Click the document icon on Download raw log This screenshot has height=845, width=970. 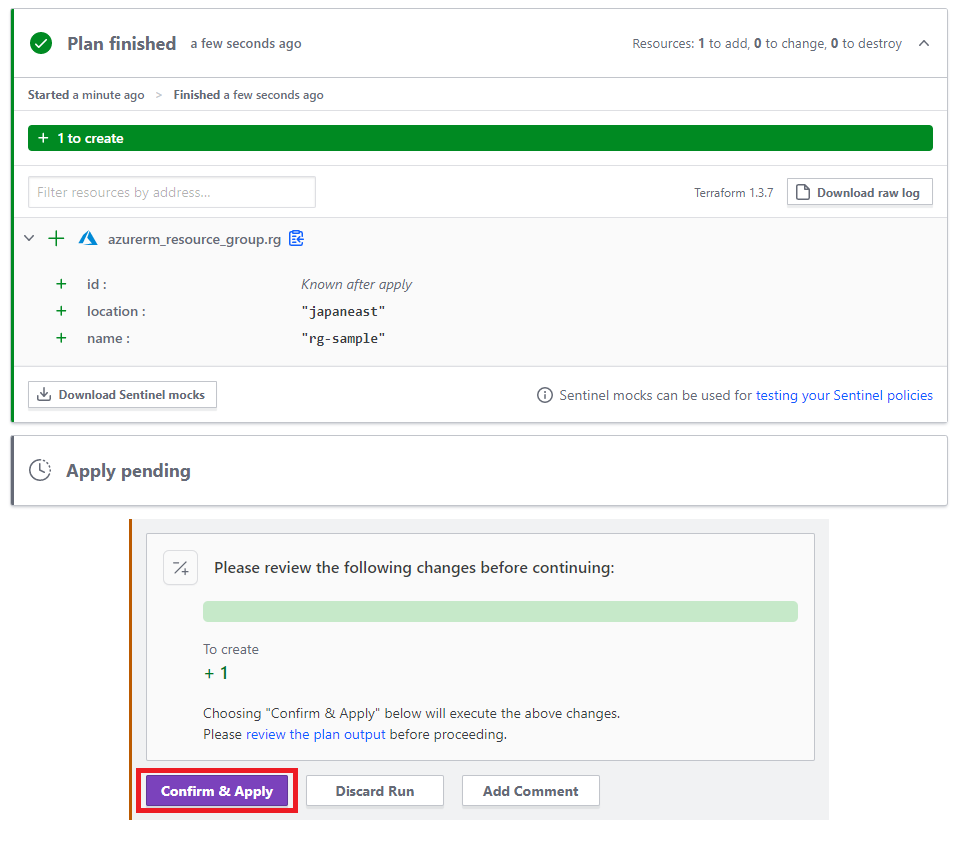(803, 192)
